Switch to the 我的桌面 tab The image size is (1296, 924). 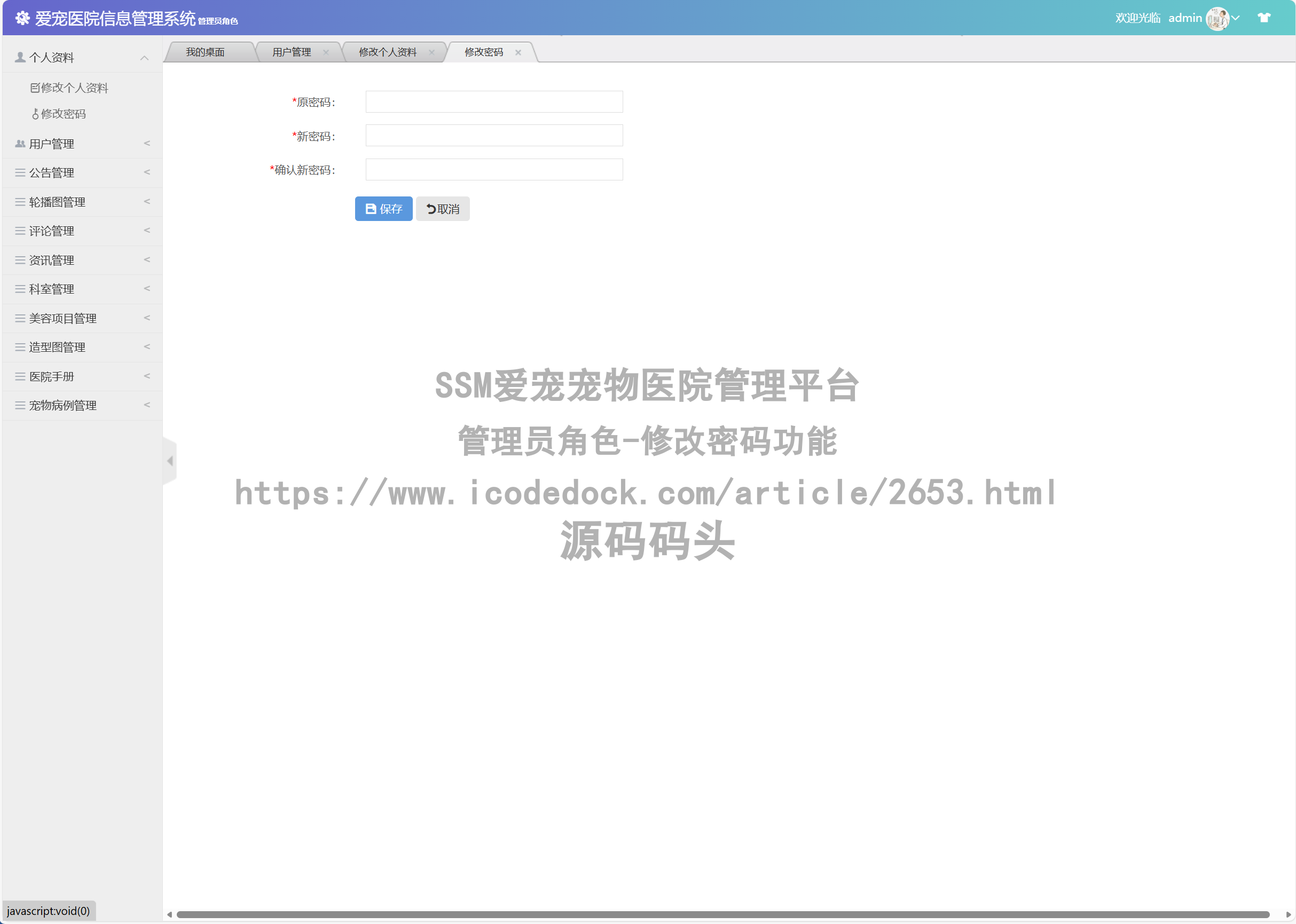(x=206, y=52)
